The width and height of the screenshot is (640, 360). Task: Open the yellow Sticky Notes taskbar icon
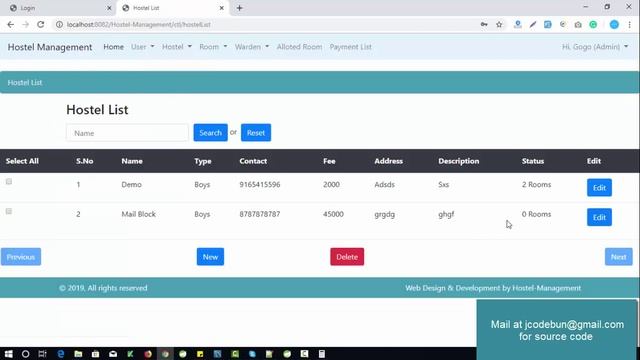click(200, 354)
